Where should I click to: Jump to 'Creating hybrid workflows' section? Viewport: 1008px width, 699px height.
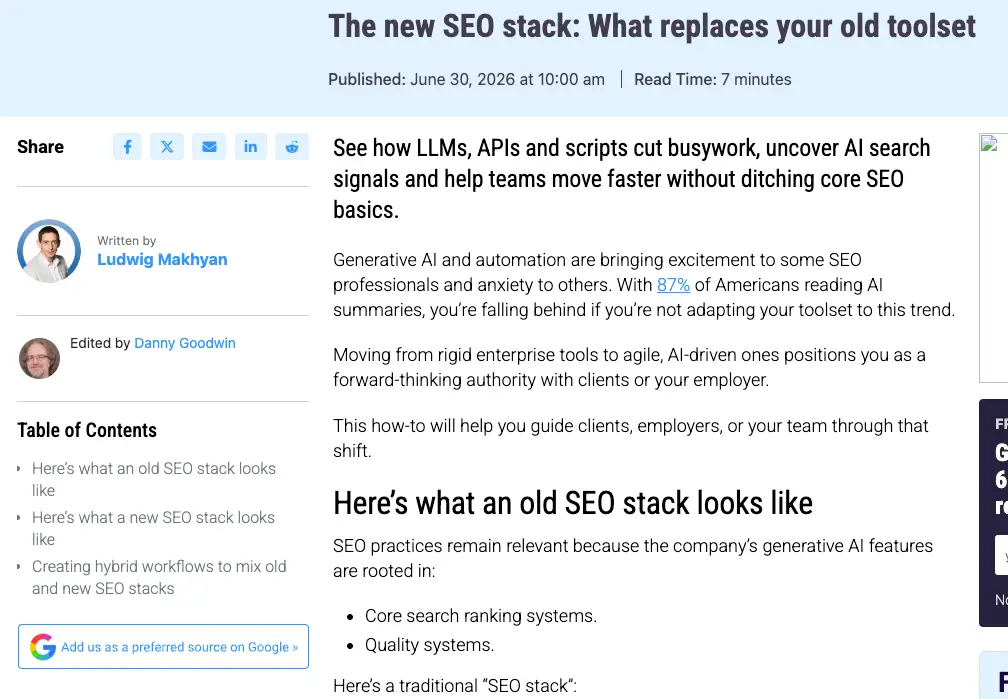point(159,577)
